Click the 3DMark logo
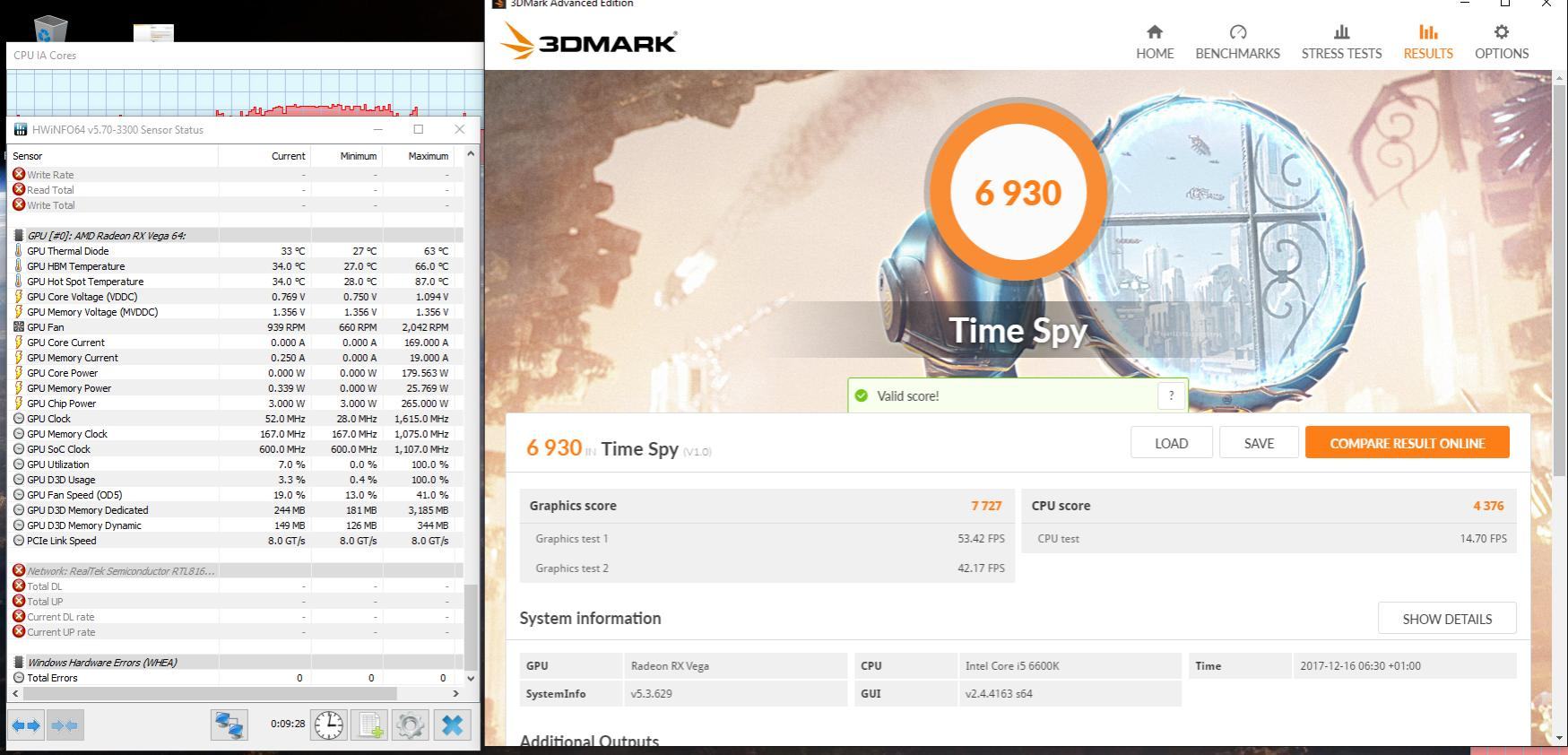The width and height of the screenshot is (1568, 755). pos(588,41)
